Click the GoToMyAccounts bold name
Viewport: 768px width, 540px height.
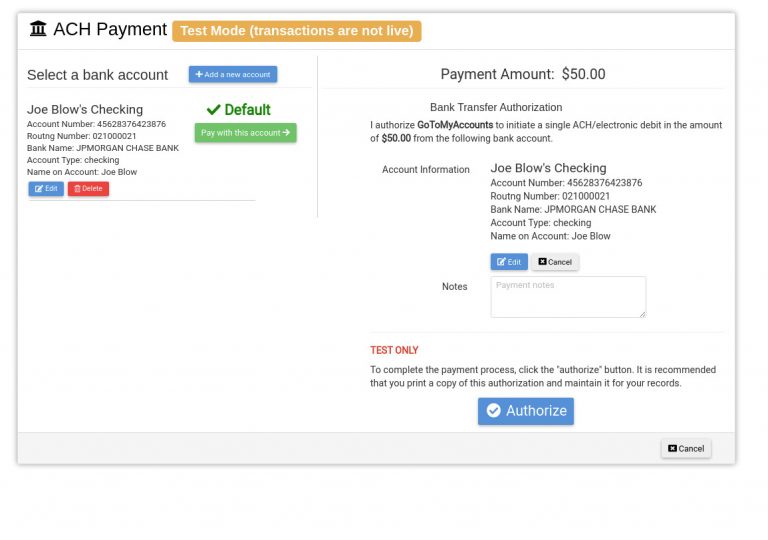point(455,125)
